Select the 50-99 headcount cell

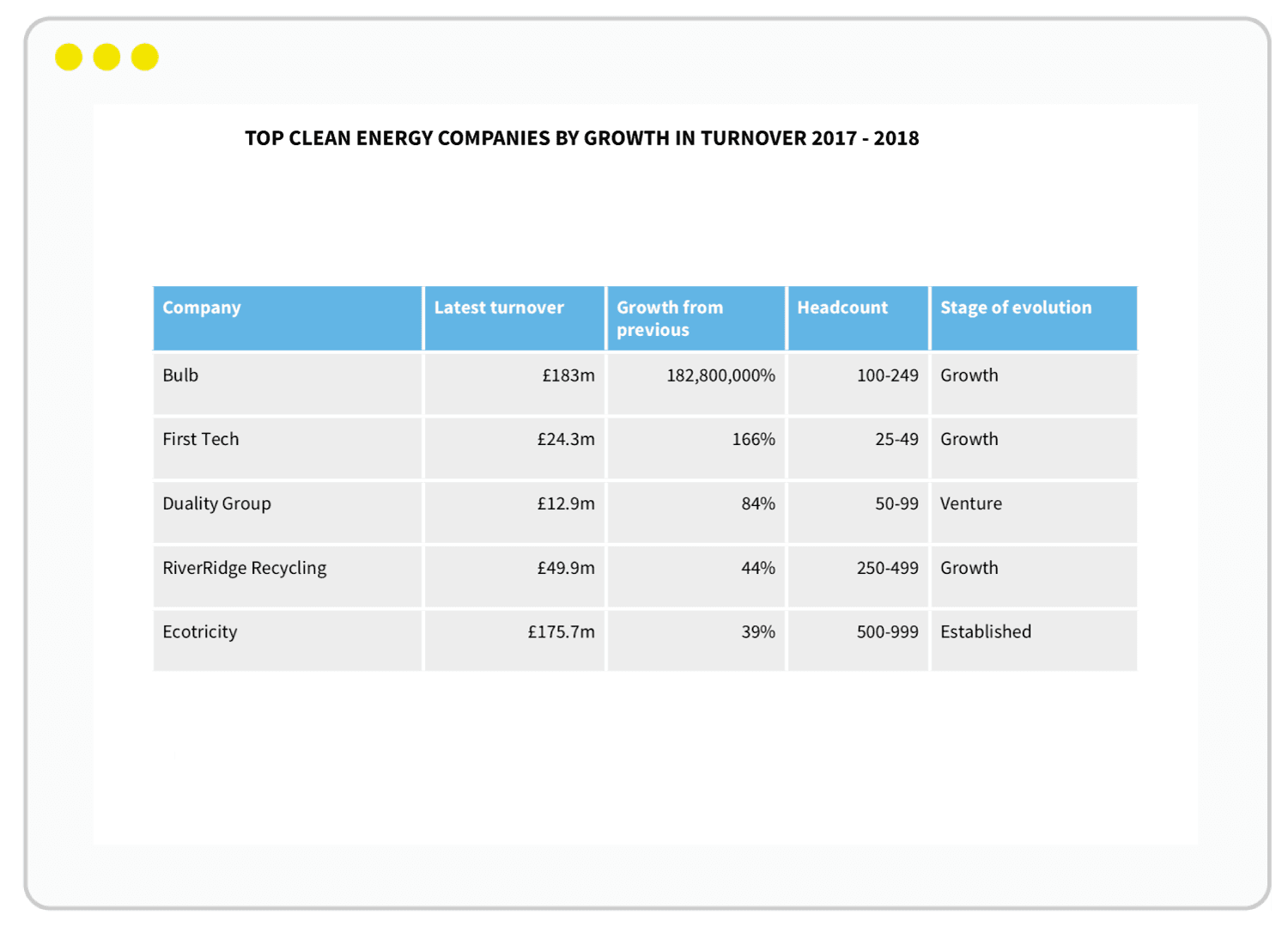858,512
